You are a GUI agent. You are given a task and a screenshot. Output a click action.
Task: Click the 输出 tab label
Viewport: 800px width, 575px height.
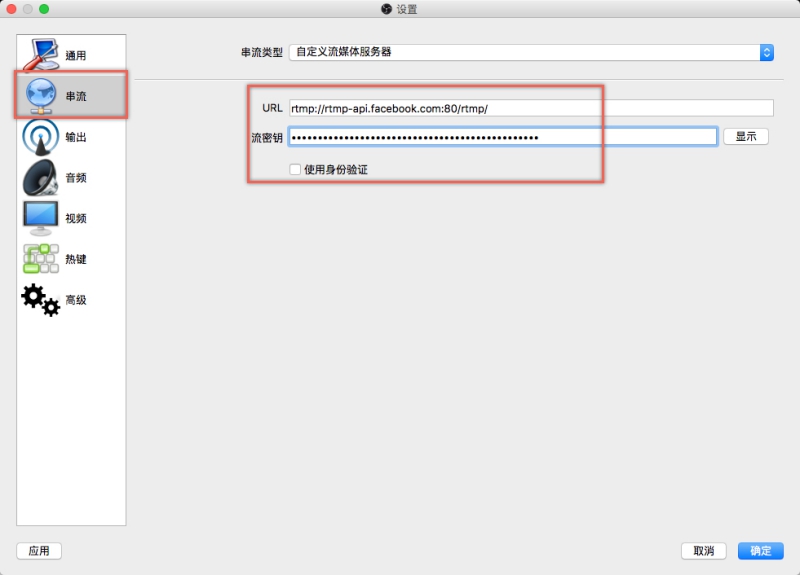click(x=76, y=137)
